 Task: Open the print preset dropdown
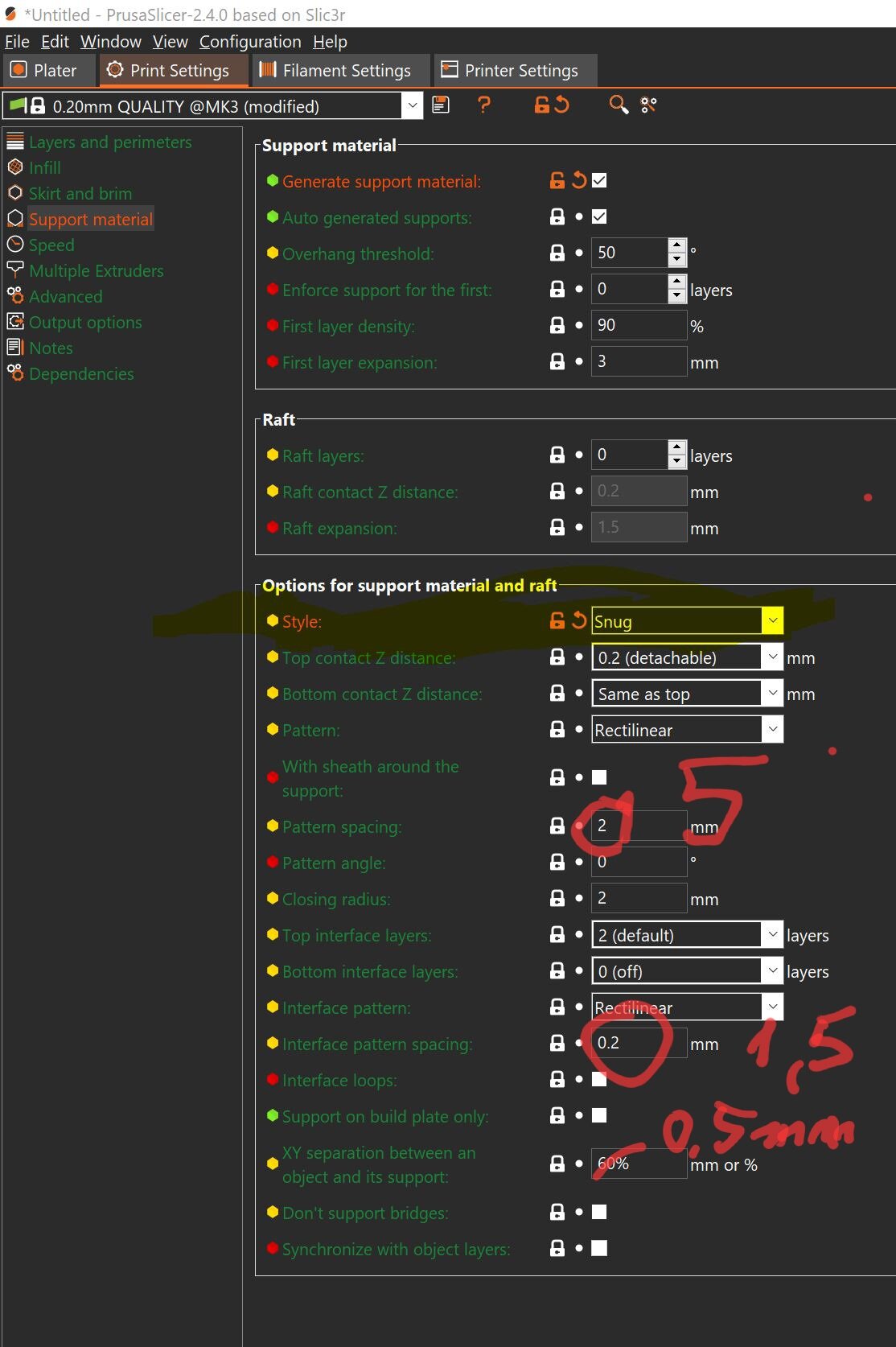pos(412,105)
